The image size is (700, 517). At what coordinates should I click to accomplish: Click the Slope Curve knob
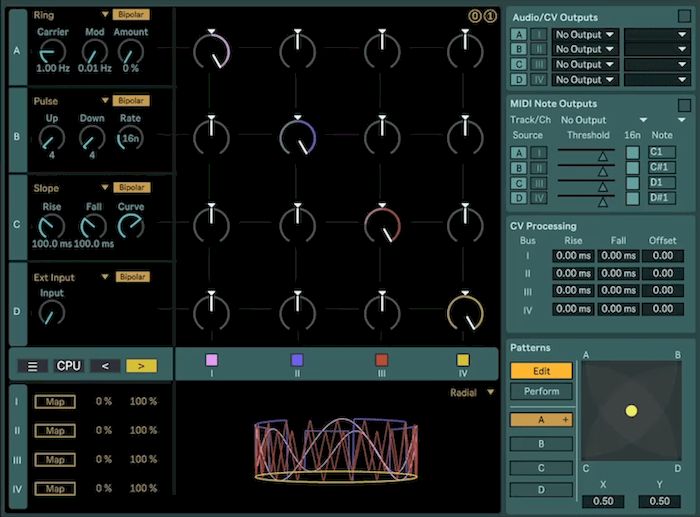130,226
